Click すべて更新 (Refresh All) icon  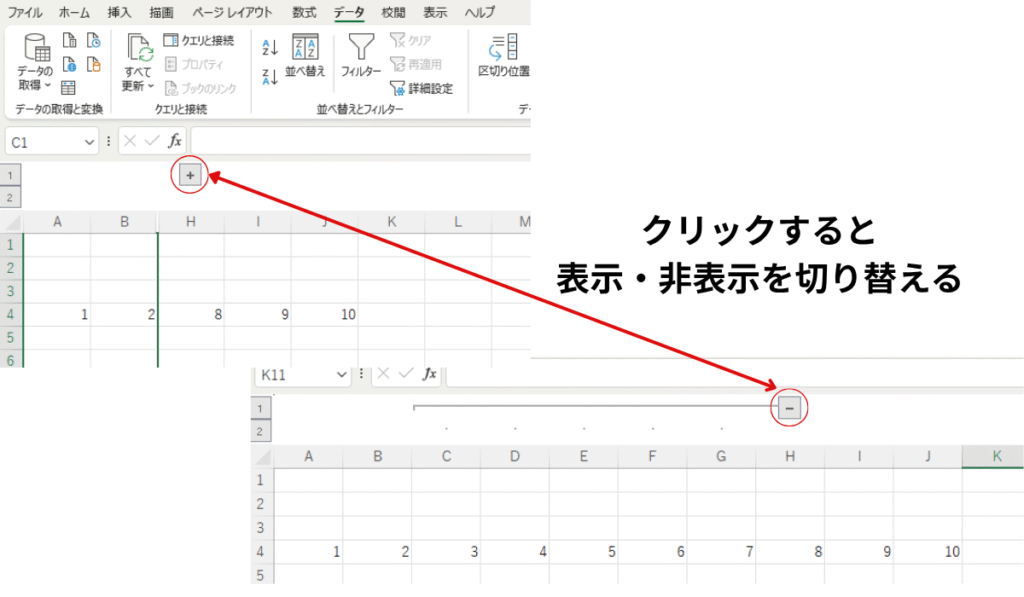[x=138, y=50]
